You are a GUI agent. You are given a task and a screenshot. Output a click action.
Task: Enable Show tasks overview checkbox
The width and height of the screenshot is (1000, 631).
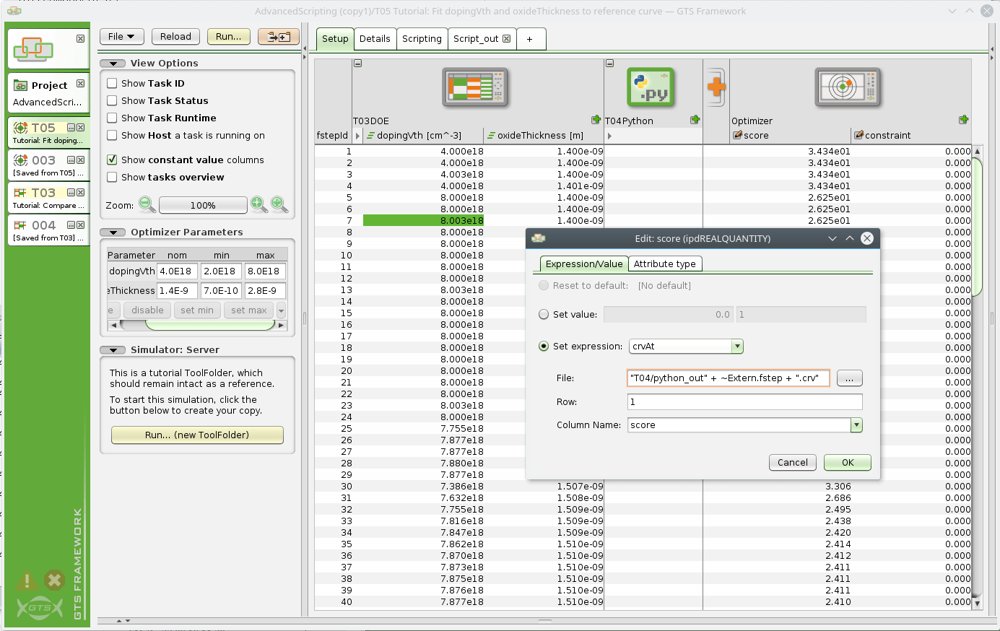[x=112, y=177]
